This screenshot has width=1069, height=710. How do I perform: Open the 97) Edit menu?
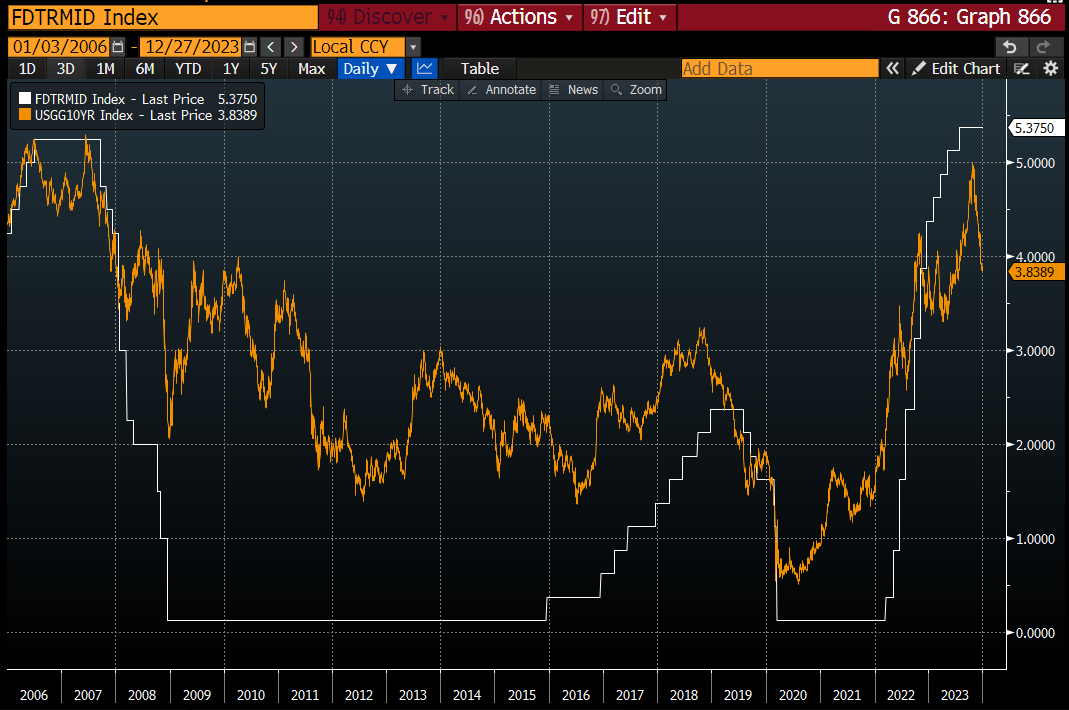629,16
